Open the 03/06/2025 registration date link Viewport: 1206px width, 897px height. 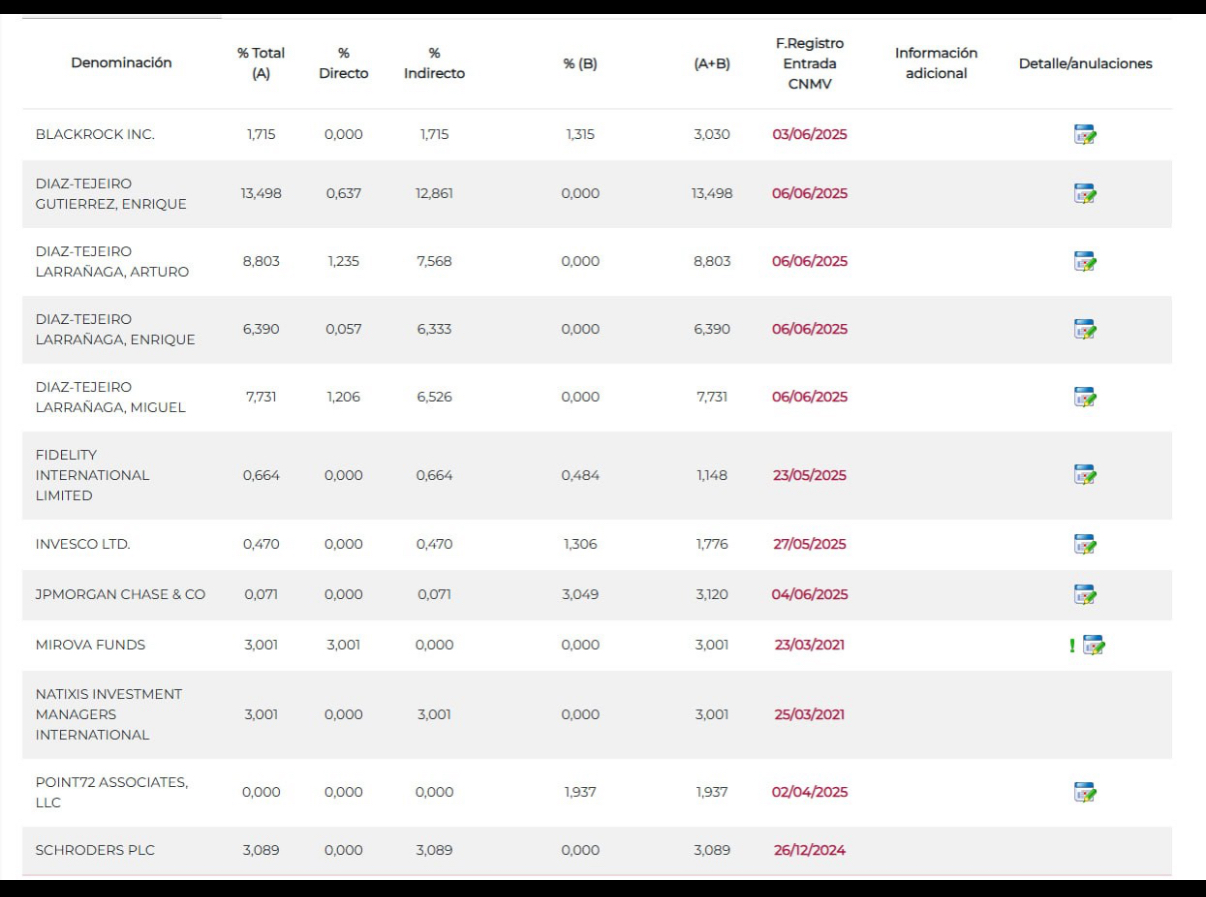(809, 135)
